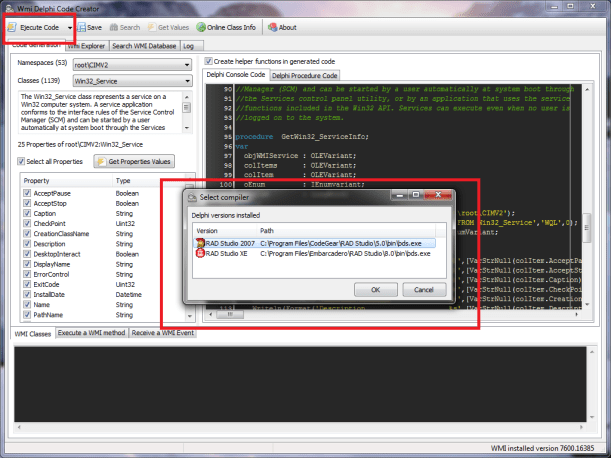Open the Classes Win32_Service dropdown
The width and height of the screenshot is (611, 458).
(187, 80)
